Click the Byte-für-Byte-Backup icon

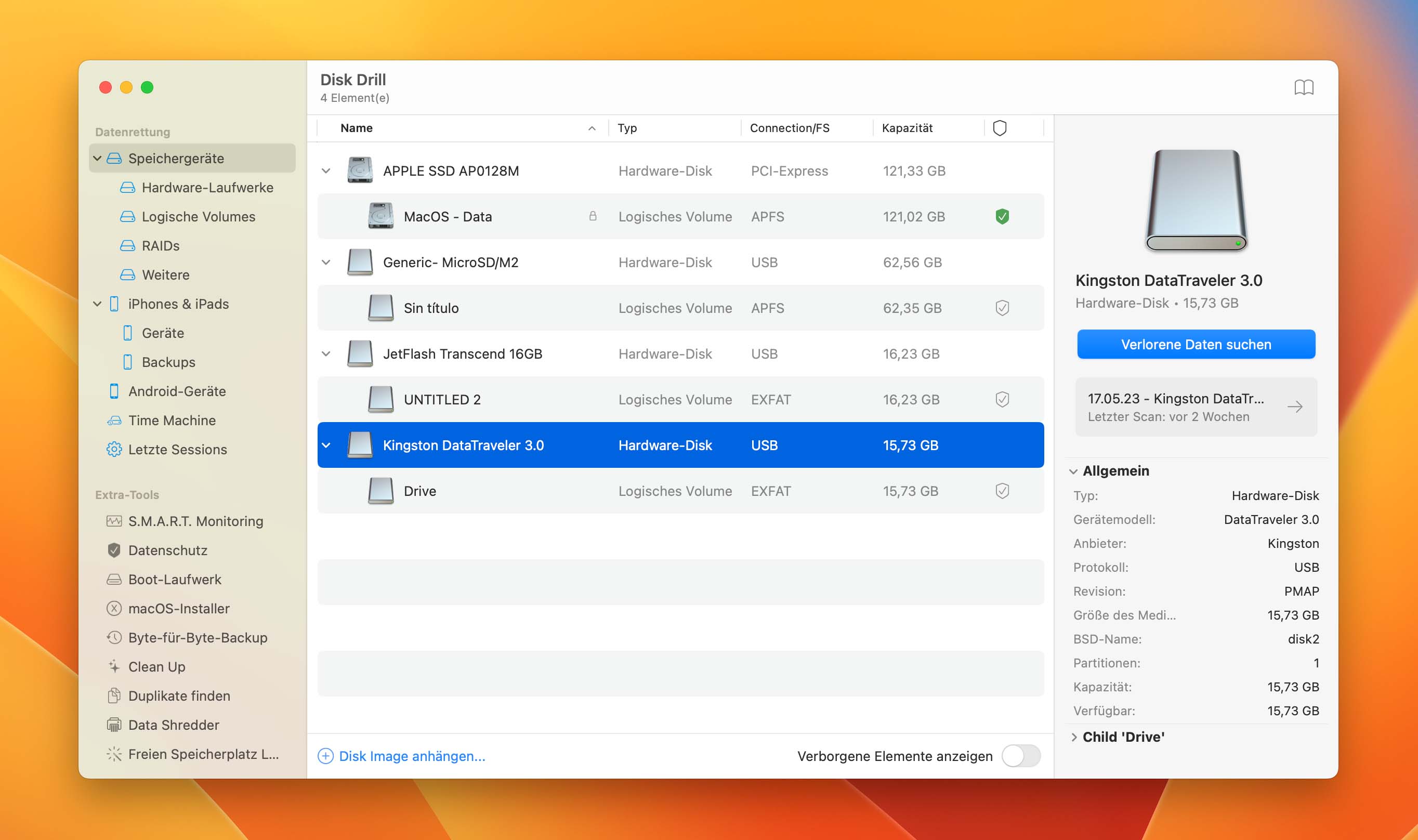point(113,637)
